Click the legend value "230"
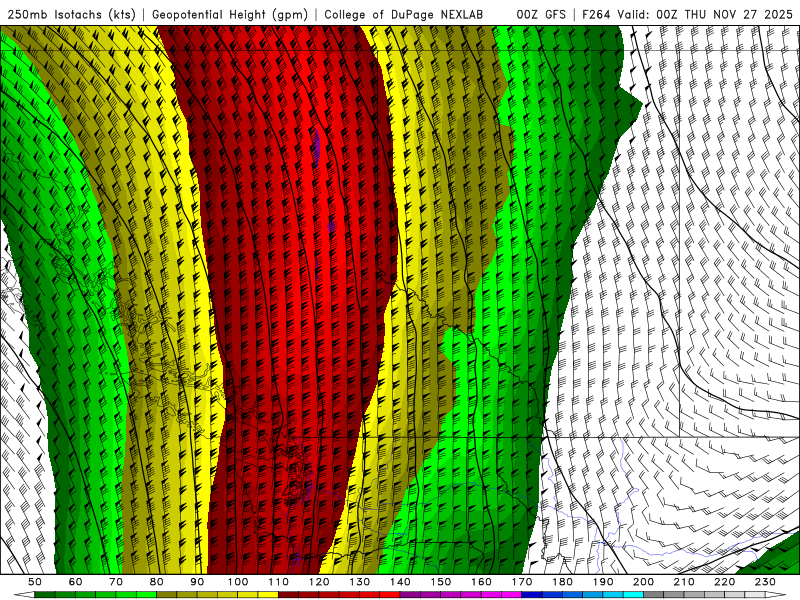The width and height of the screenshot is (800, 600). pos(765,582)
